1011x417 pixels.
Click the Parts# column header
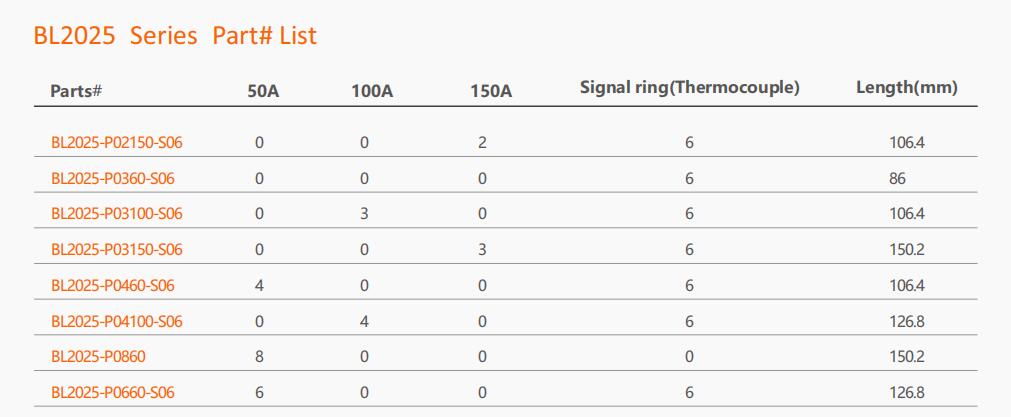coord(76,91)
